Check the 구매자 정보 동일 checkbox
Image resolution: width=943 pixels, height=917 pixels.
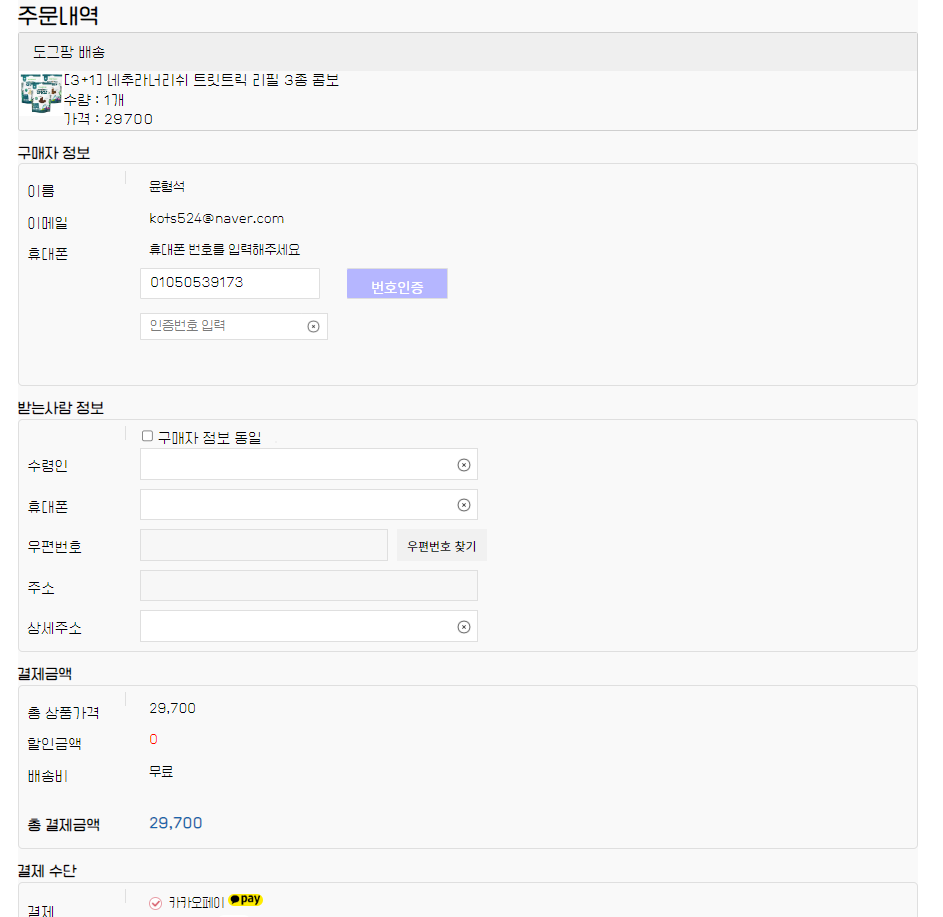(147, 436)
